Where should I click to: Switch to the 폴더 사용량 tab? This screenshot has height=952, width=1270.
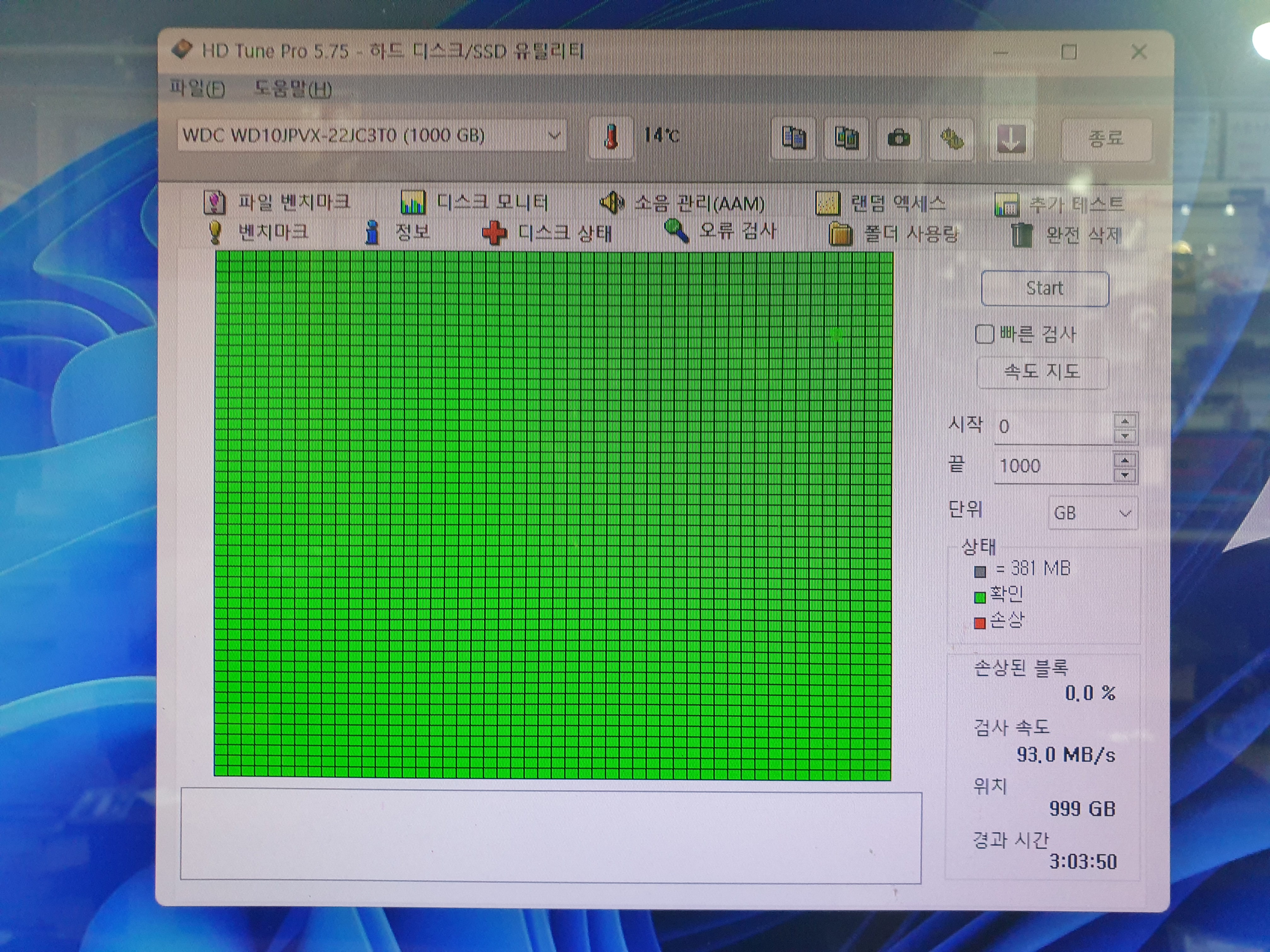(x=894, y=234)
